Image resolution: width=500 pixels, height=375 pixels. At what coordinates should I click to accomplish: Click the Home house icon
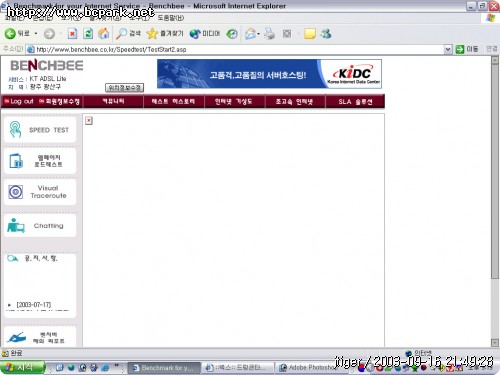[103, 34]
